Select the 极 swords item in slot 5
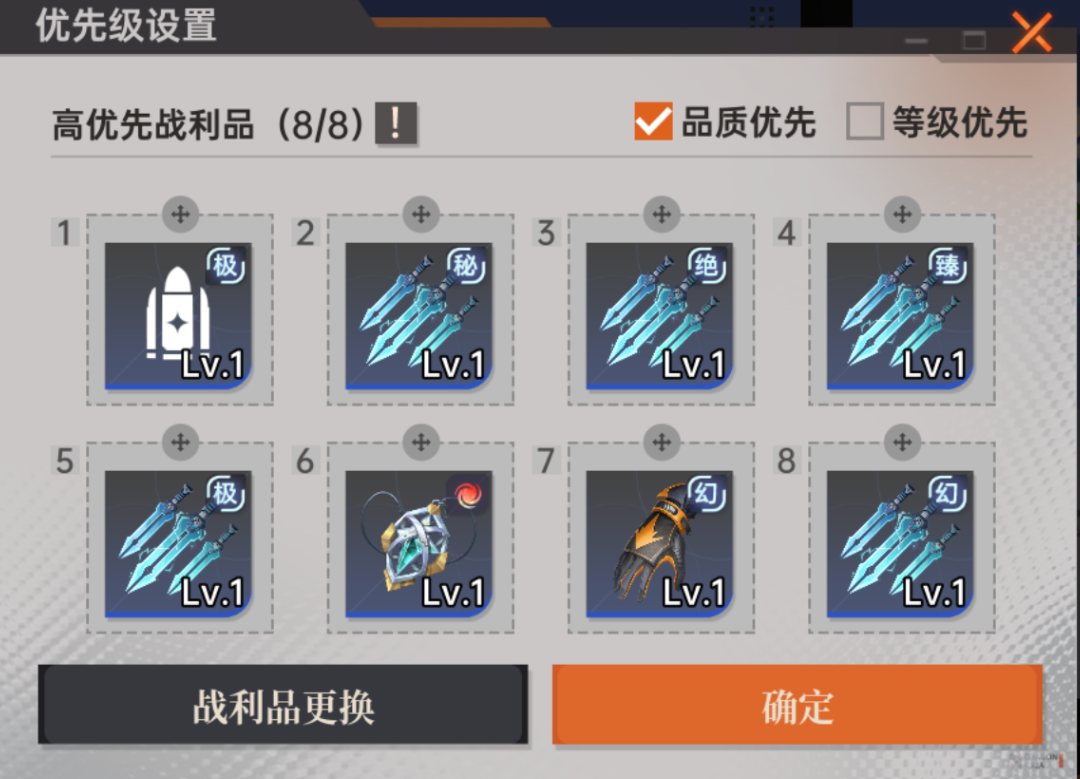 tap(178, 543)
